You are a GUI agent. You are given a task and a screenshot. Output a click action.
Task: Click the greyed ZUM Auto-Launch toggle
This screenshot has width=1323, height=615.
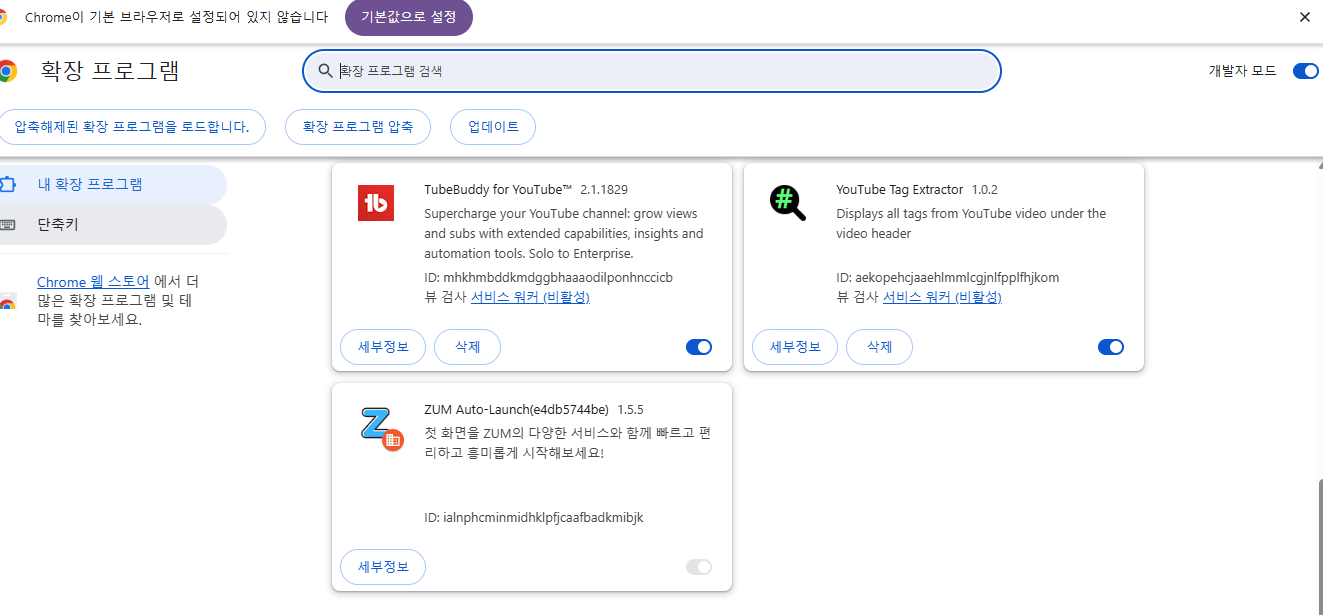coord(699,567)
